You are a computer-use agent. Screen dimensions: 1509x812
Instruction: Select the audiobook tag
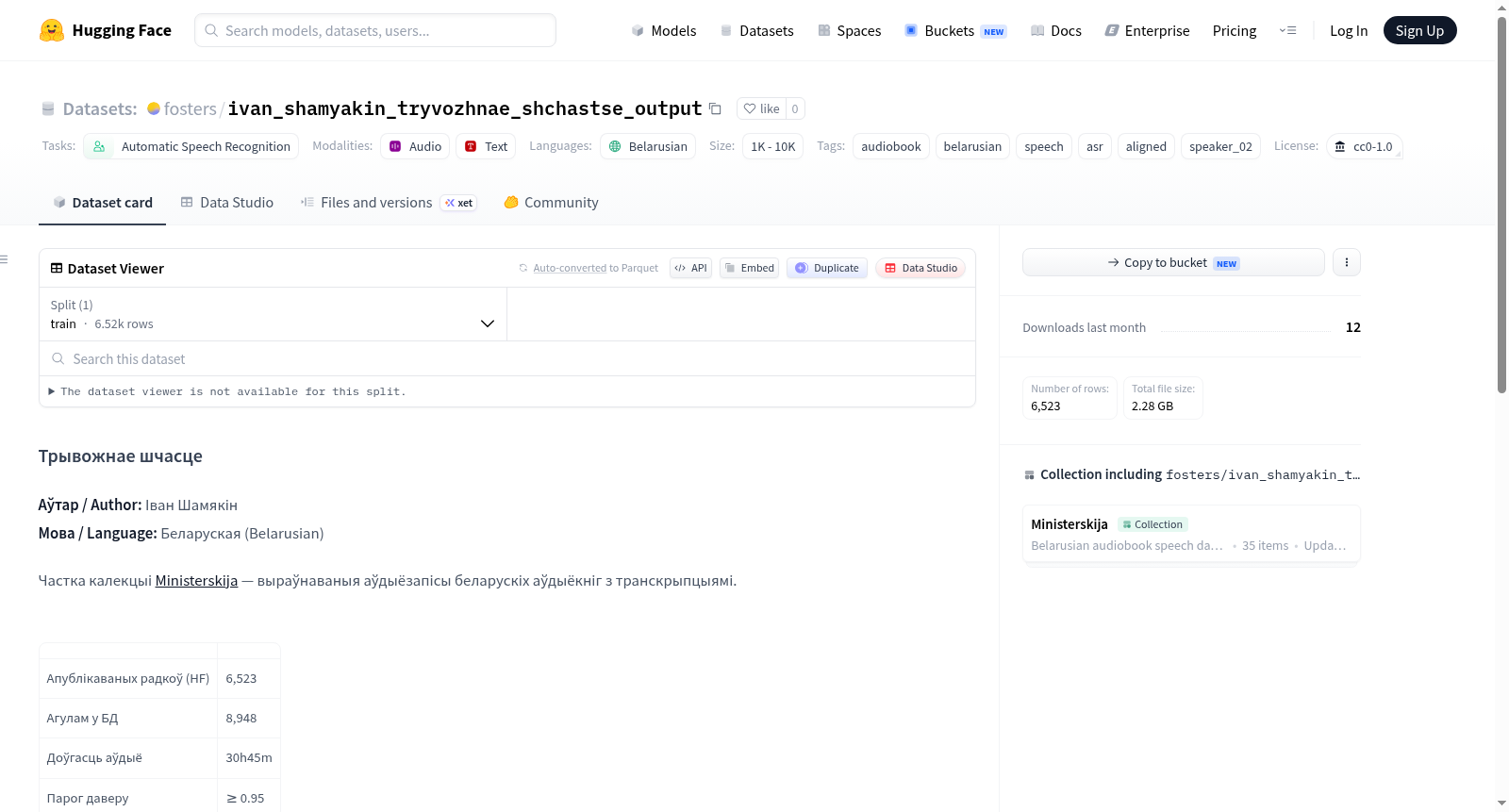(x=890, y=146)
